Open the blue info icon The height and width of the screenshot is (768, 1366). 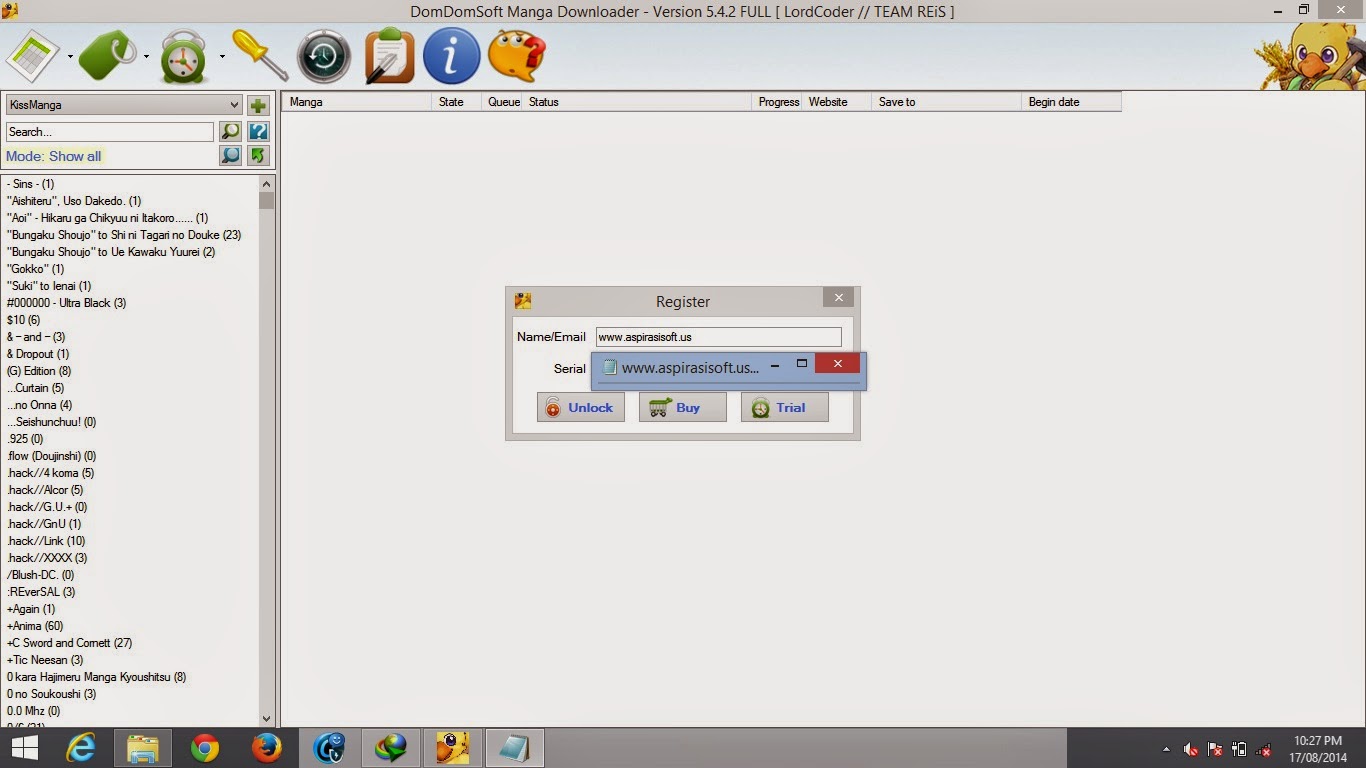pos(452,56)
